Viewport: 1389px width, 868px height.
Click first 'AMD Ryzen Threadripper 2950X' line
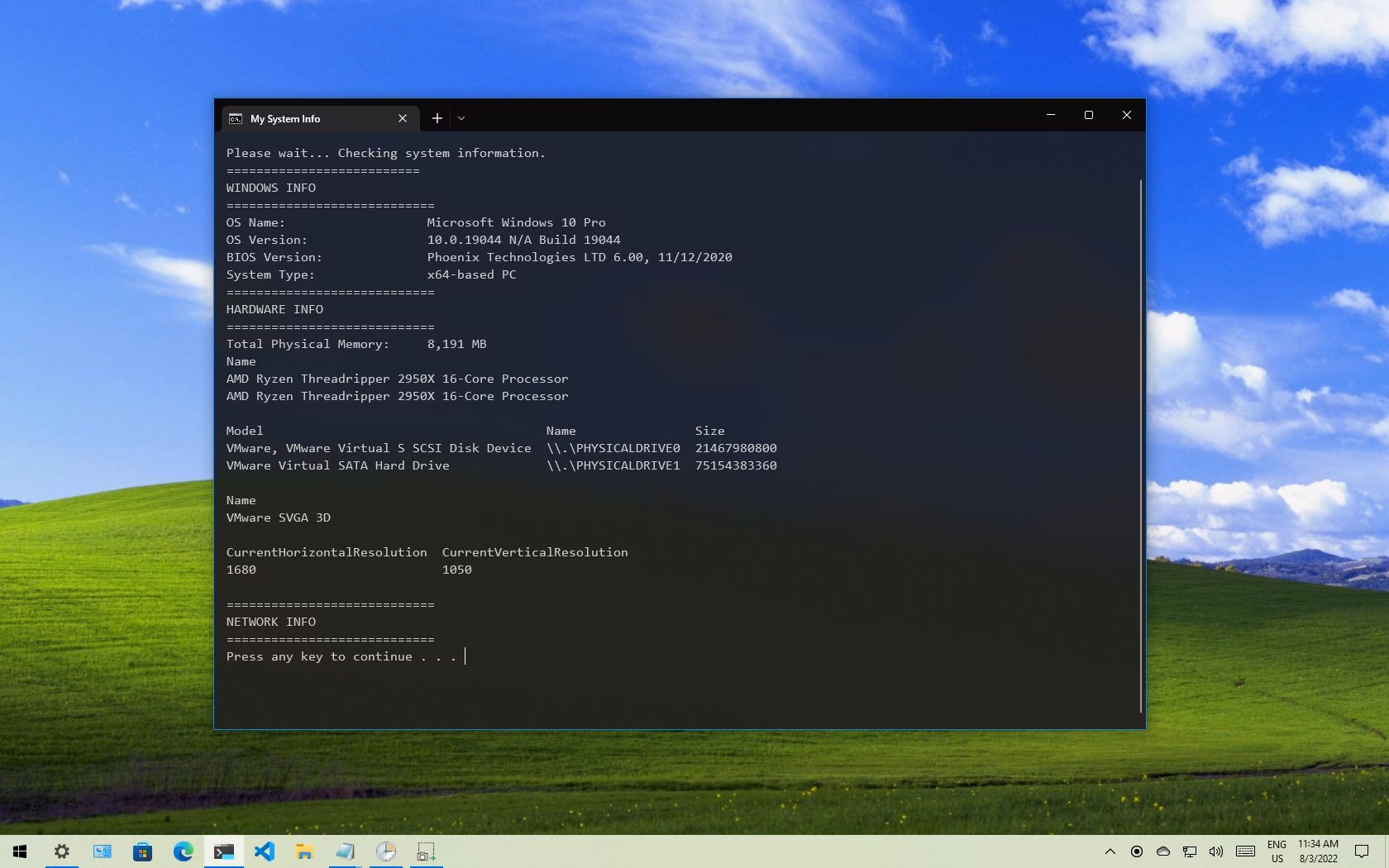coord(398,379)
